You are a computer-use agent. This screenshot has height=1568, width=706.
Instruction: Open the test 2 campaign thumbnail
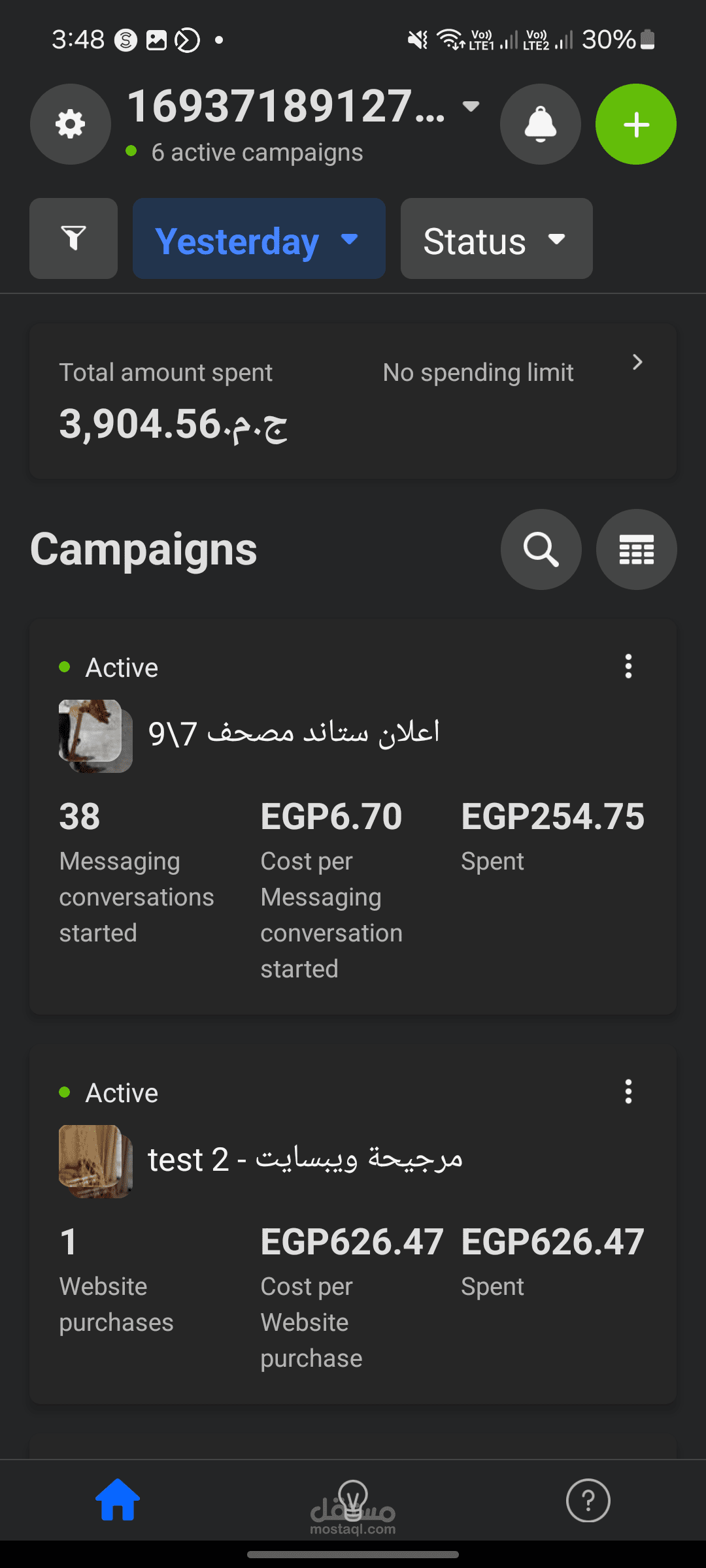95,1161
